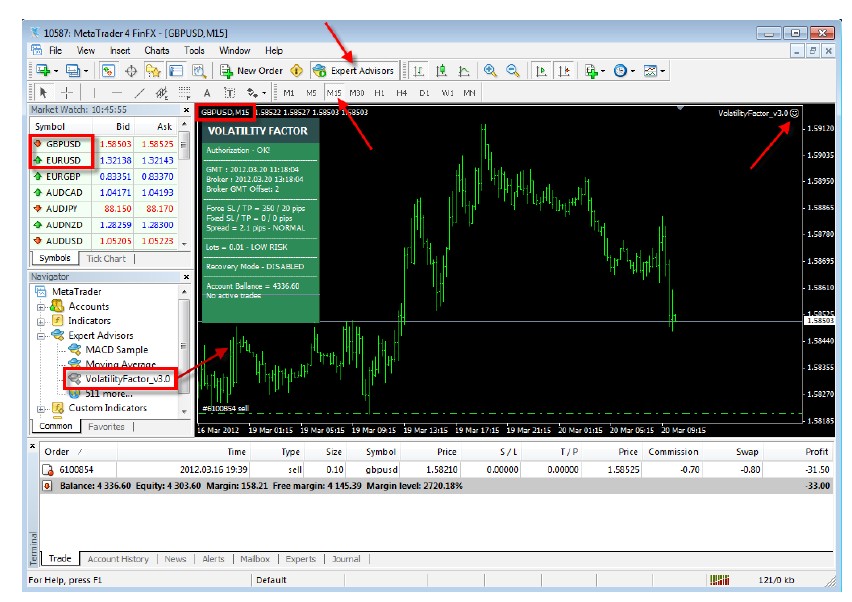The image size is (852, 602).
Task: Switch timeframe to M30
Action: pos(356,93)
